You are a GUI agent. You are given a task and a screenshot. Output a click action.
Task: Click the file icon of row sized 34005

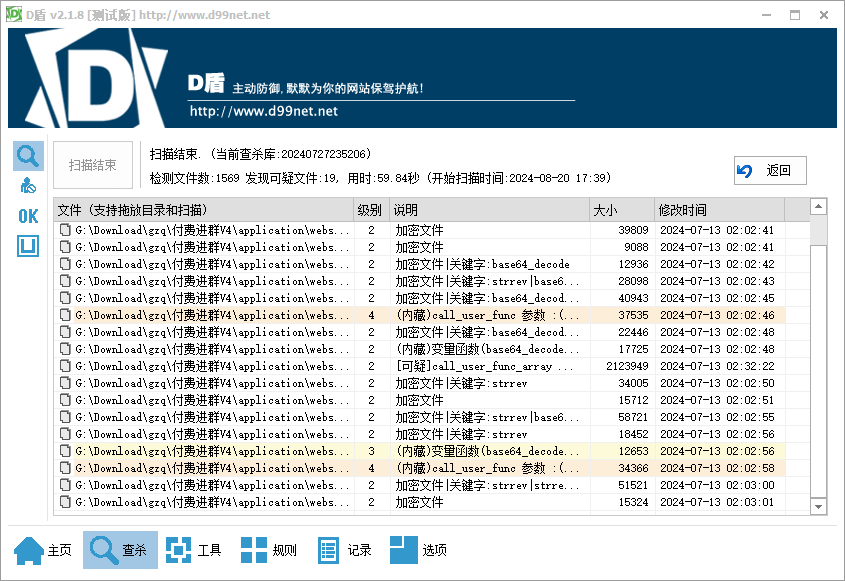coord(65,383)
